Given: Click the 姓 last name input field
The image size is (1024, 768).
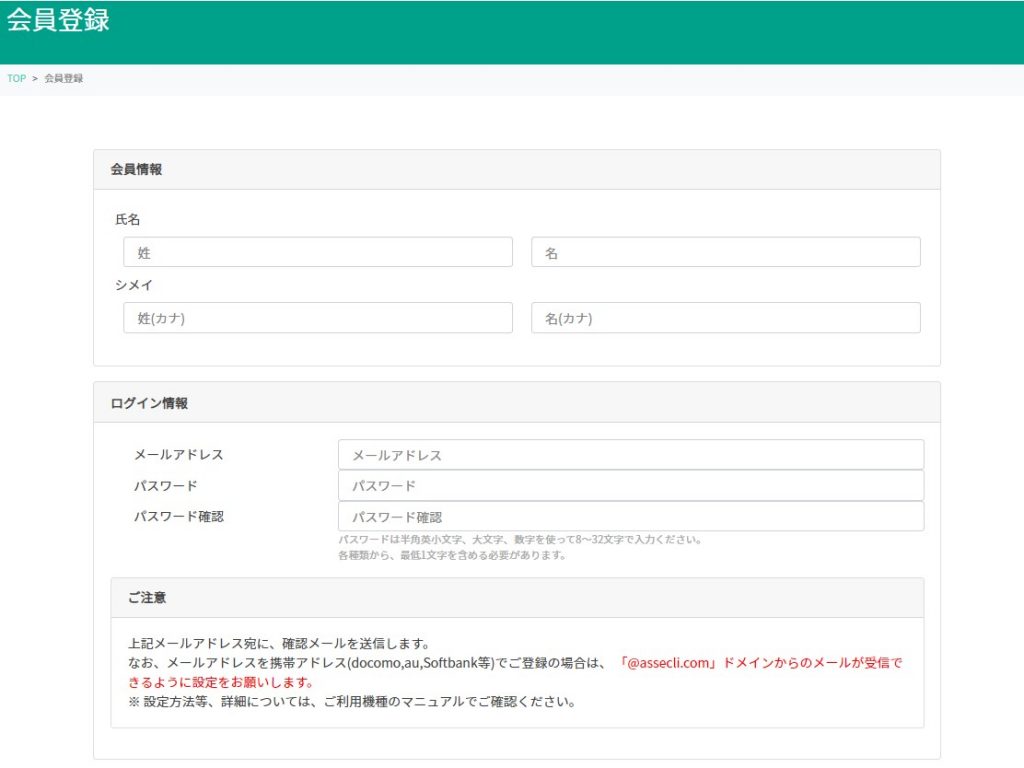Looking at the screenshot, I should 317,252.
